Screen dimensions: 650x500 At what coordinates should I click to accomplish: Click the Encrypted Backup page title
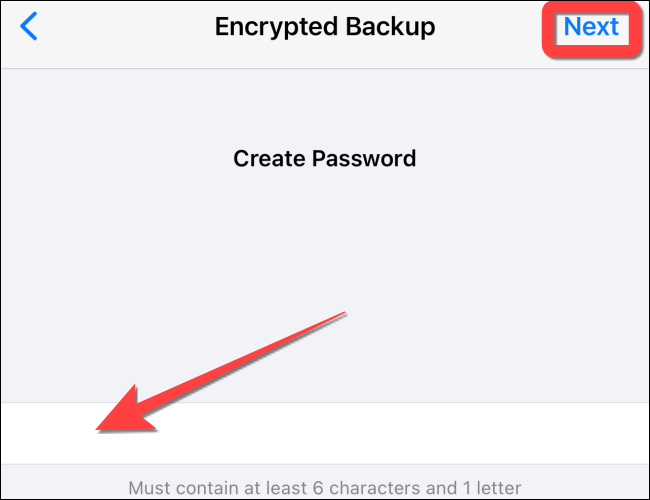tap(325, 27)
